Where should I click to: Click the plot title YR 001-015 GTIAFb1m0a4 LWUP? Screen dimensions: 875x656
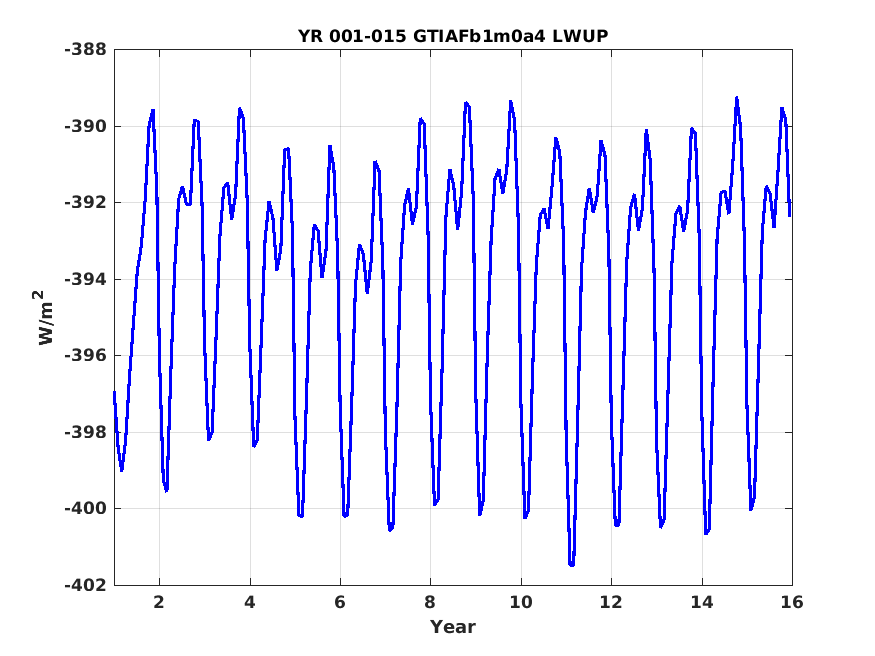click(453, 36)
